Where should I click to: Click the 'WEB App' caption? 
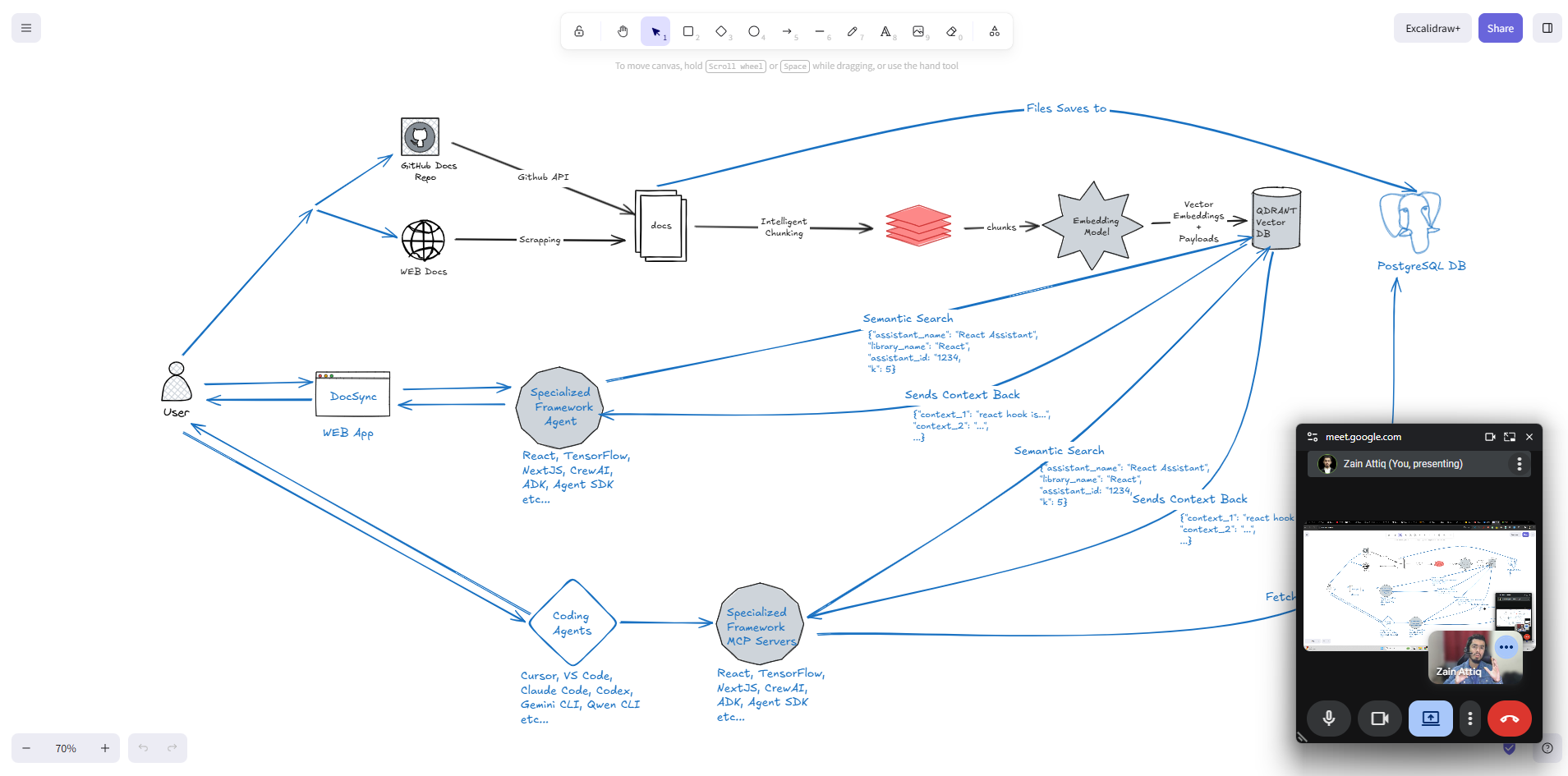[348, 433]
